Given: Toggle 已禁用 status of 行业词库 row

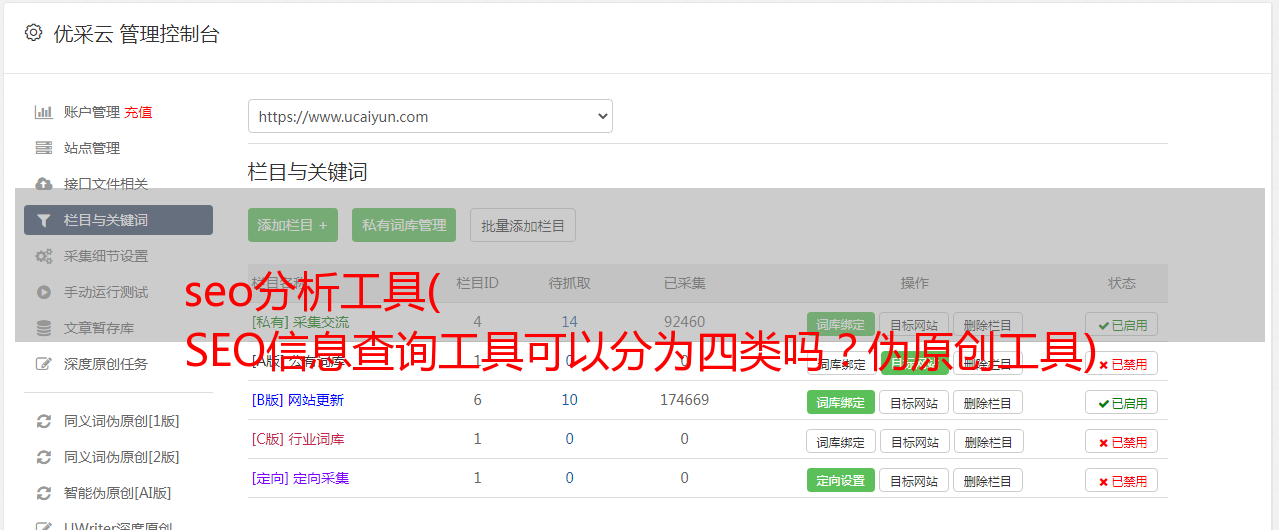Looking at the screenshot, I should 1122,441.
